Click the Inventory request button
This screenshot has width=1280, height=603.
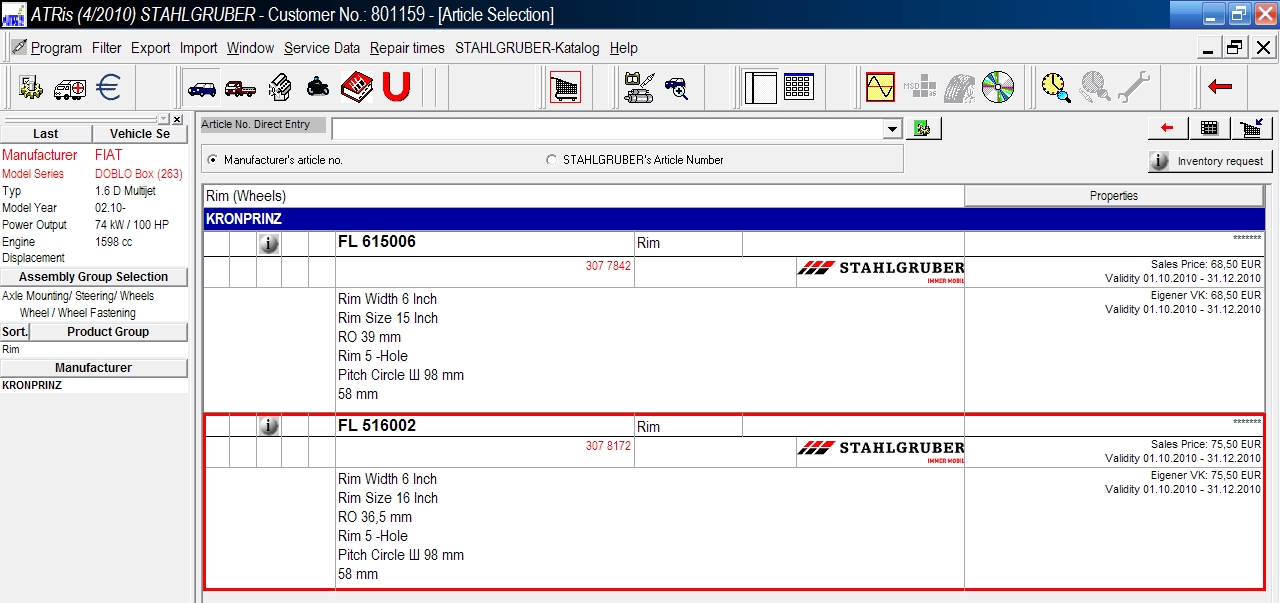1208,161
